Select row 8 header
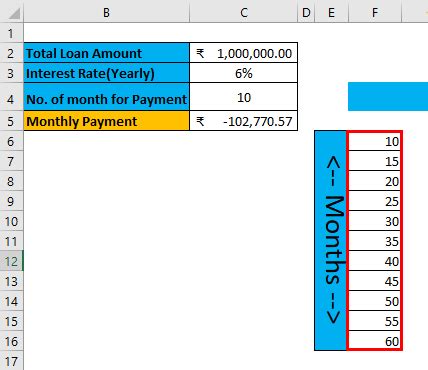 tap(11, 181)
